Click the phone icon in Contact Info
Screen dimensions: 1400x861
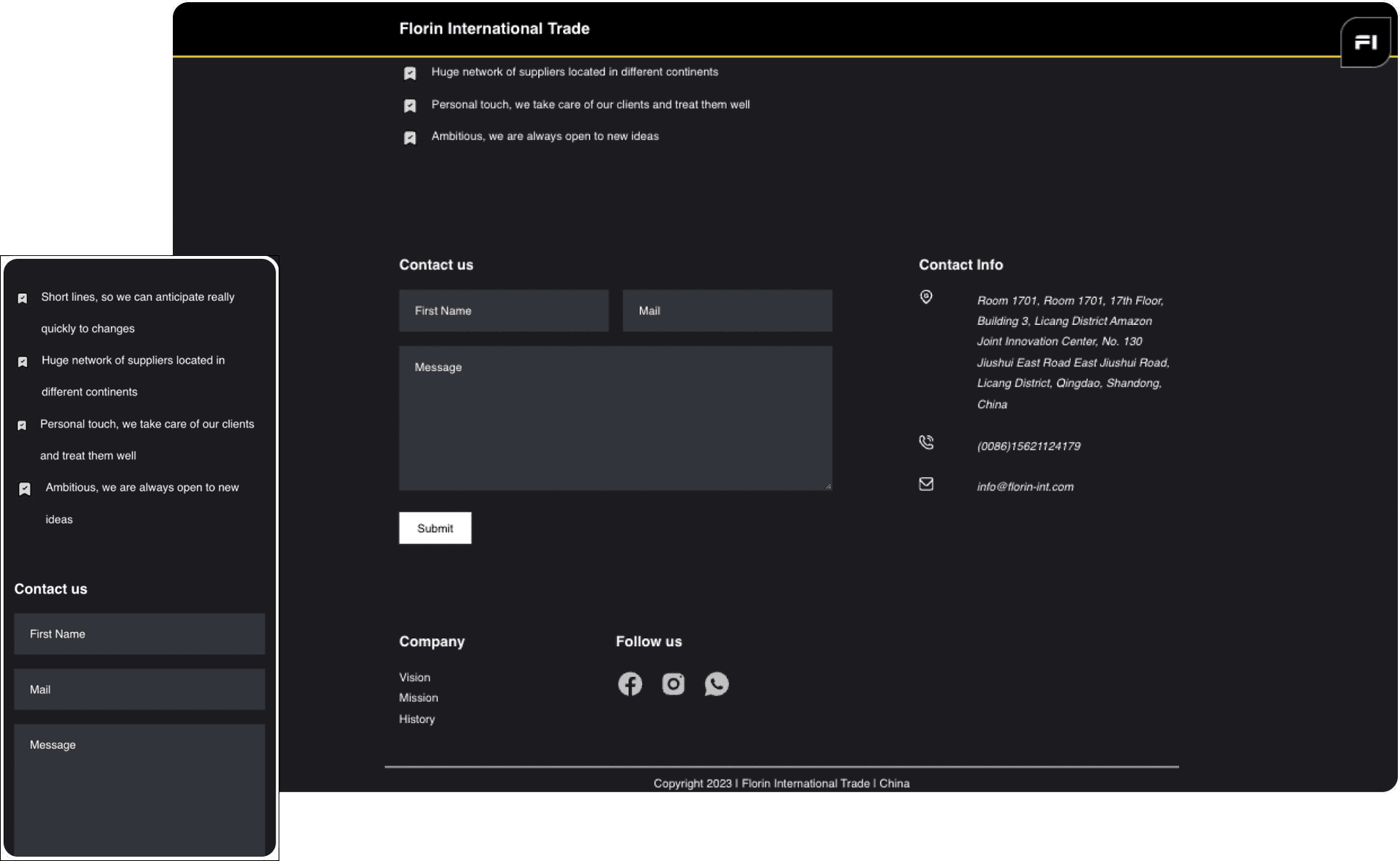click(x=926, y=442)
